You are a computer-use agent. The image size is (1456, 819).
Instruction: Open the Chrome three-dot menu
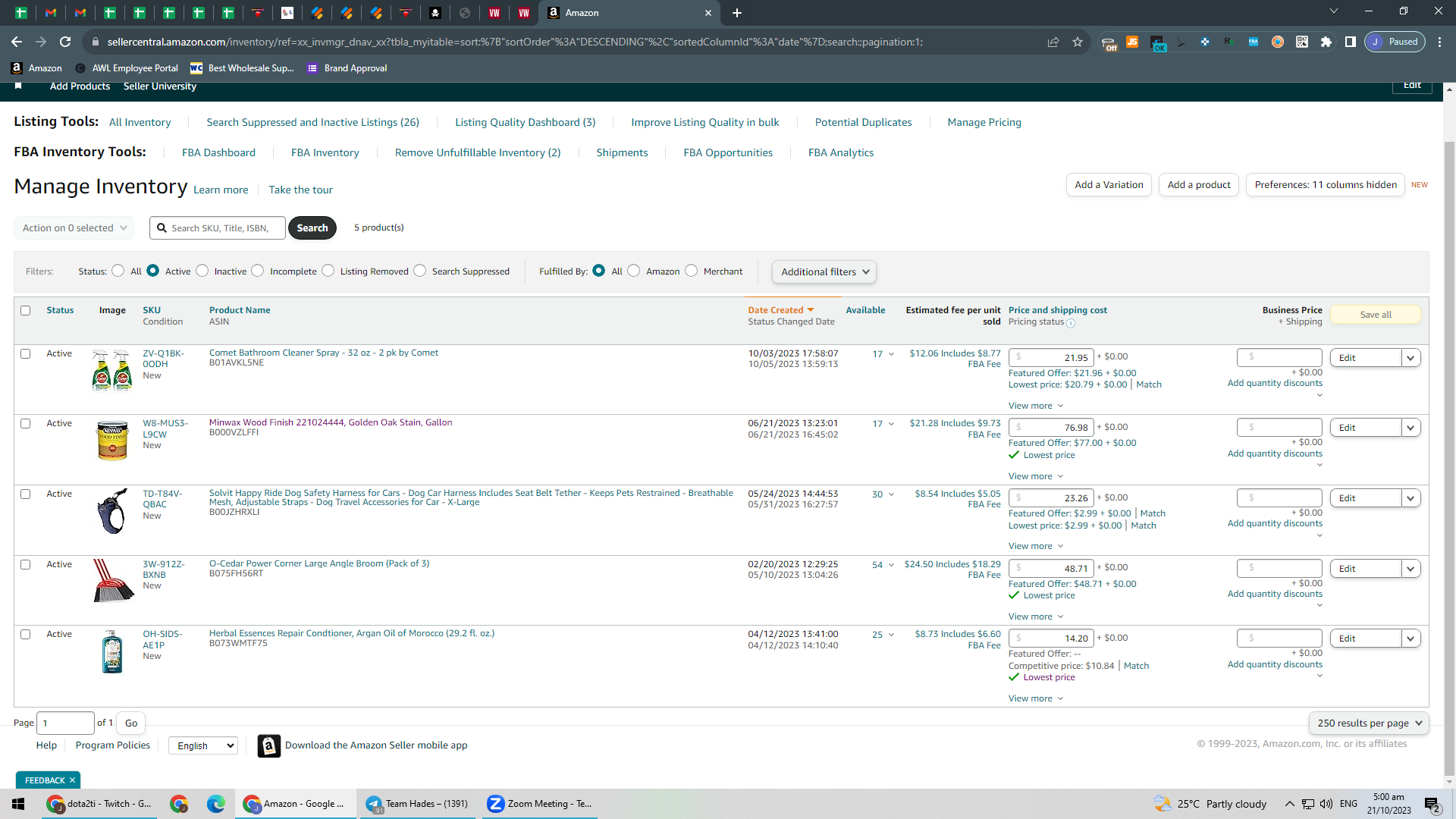click(x=1440, y=42)
